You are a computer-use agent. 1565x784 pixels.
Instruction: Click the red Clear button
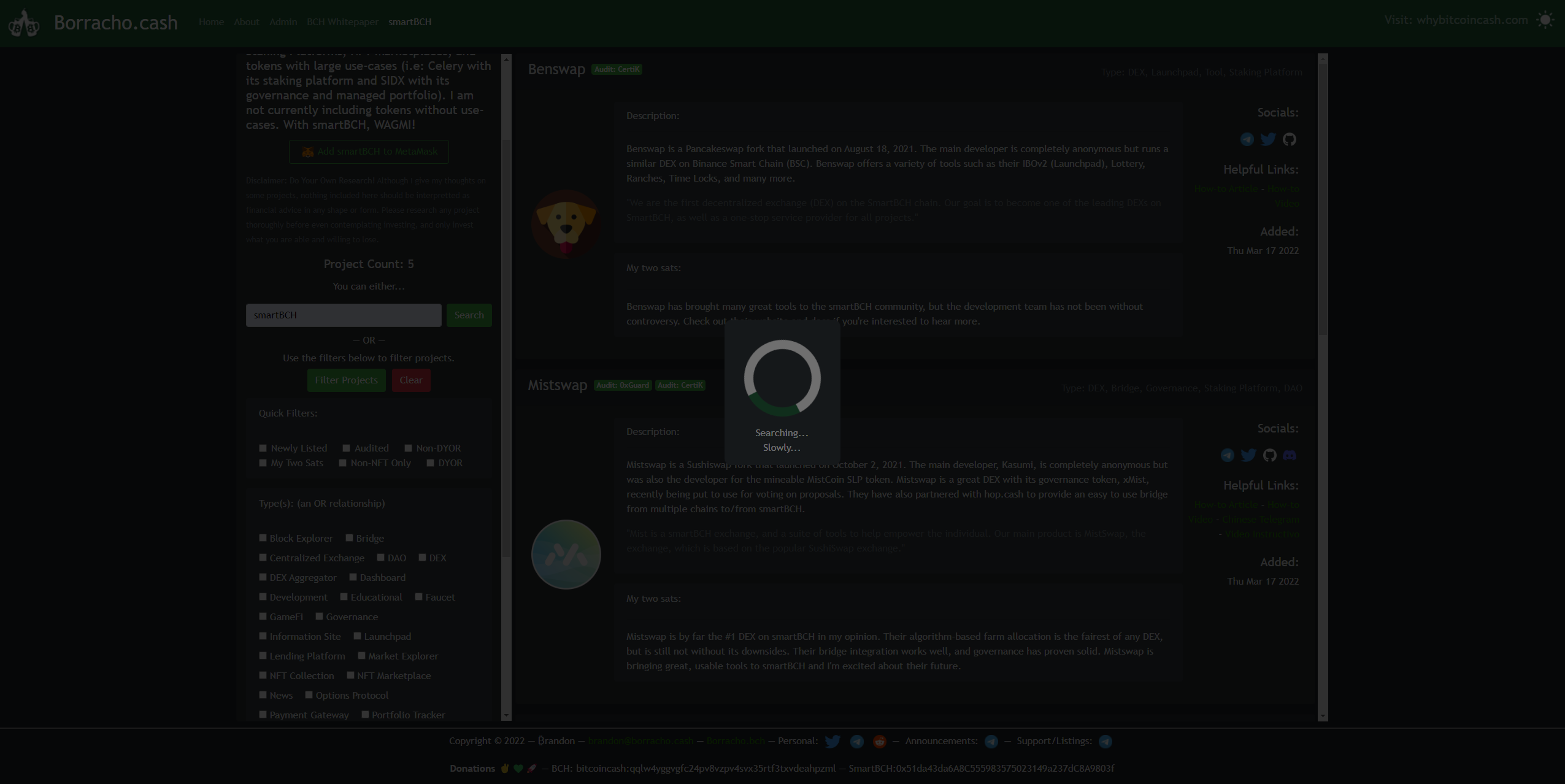point(411,380)
